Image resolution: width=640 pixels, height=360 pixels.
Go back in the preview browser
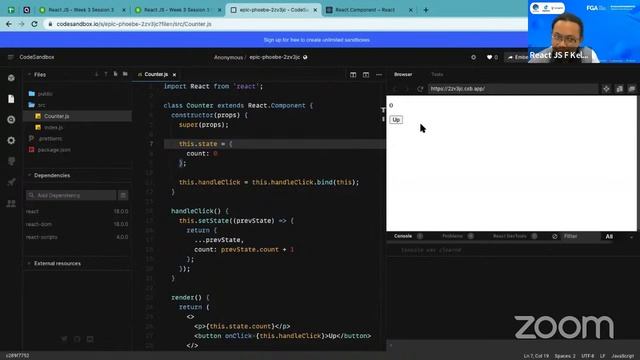click(x=395, y=89)
